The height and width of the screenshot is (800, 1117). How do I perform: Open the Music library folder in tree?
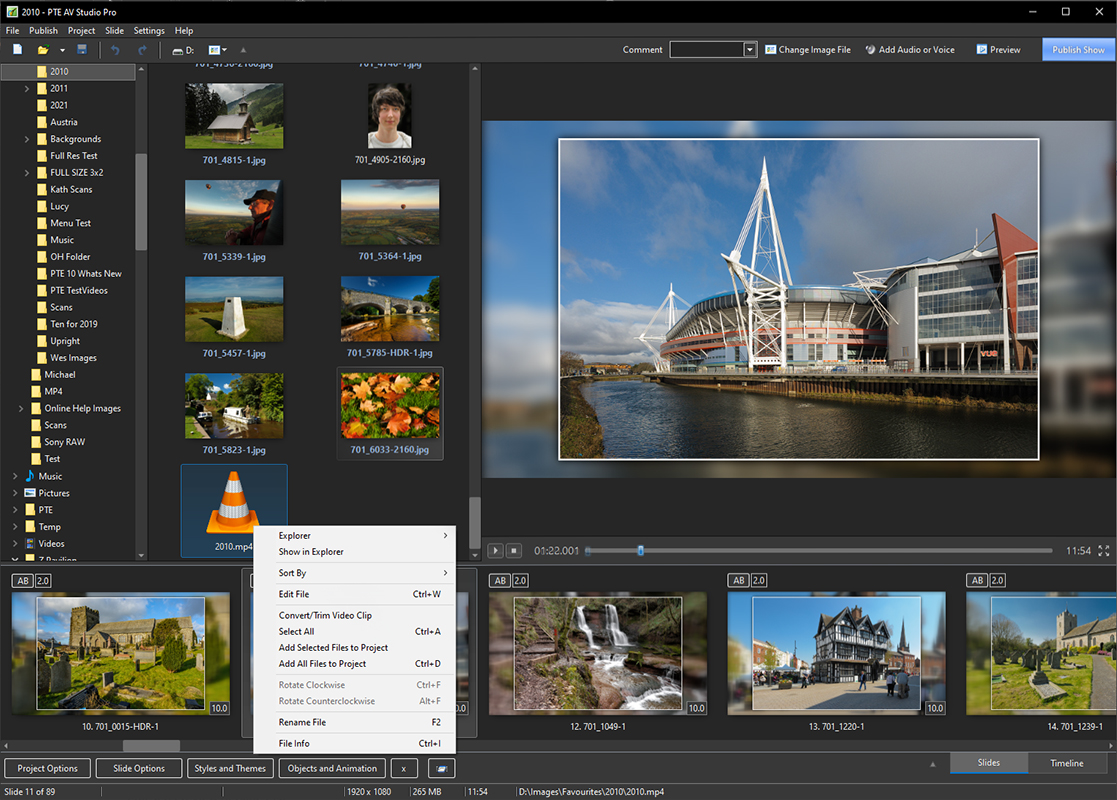point(50,477)
